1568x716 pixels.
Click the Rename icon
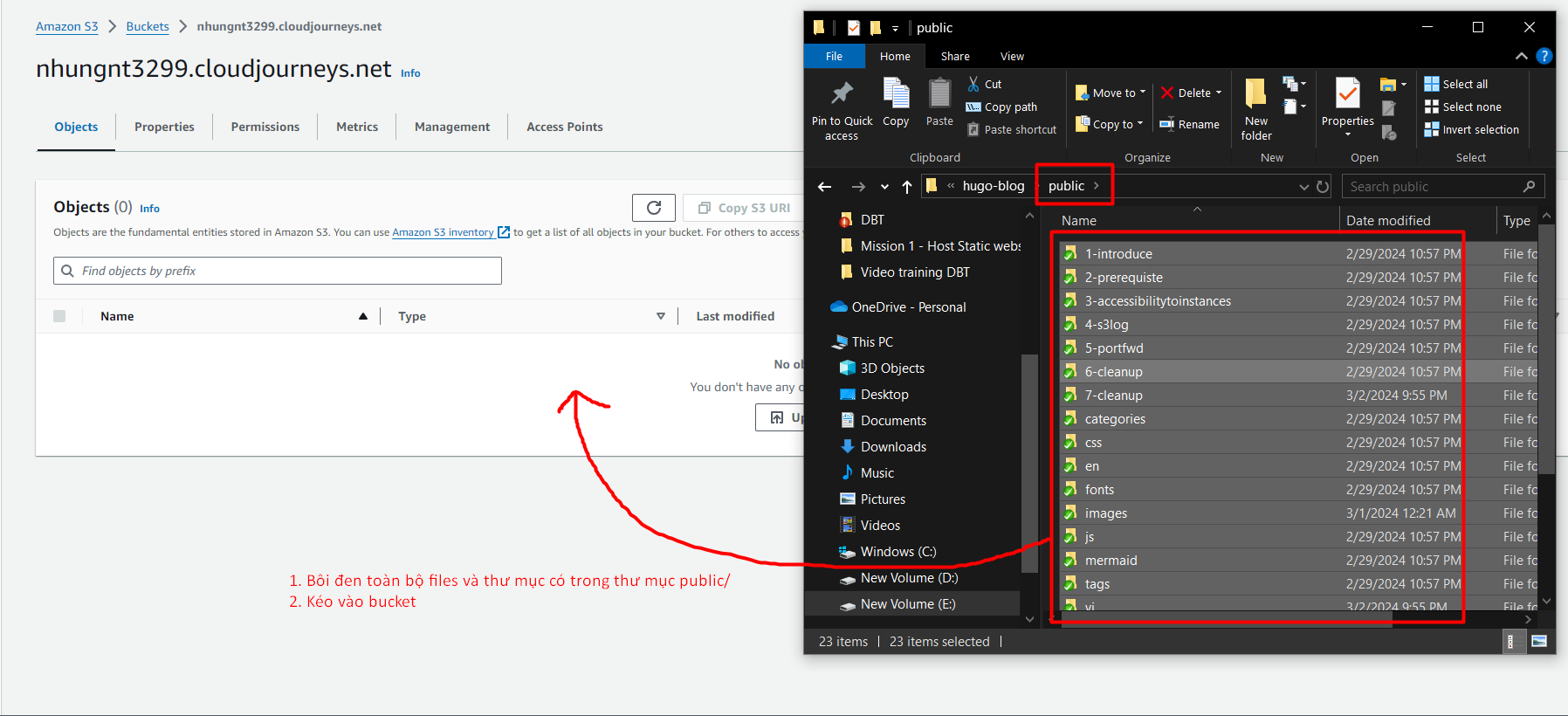click(1166, 124)
